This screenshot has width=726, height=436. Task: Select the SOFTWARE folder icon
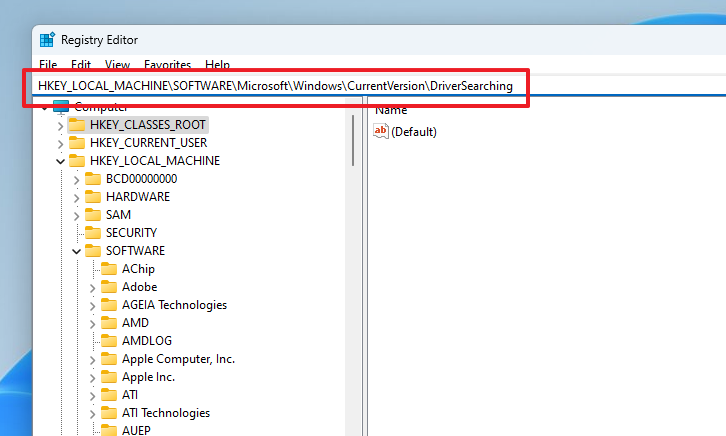pyautogui.click(x=93, y=251)
